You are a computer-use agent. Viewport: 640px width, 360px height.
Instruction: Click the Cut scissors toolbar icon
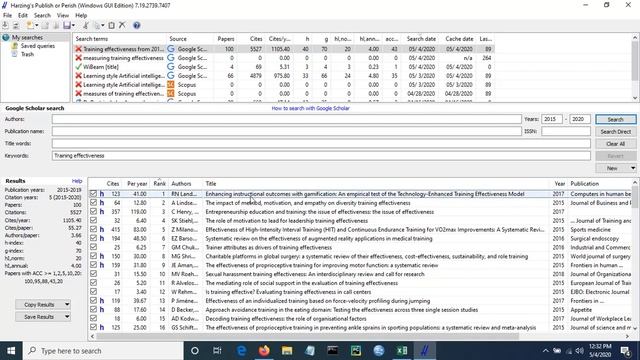pyautogui.click(x=85, y=25)
